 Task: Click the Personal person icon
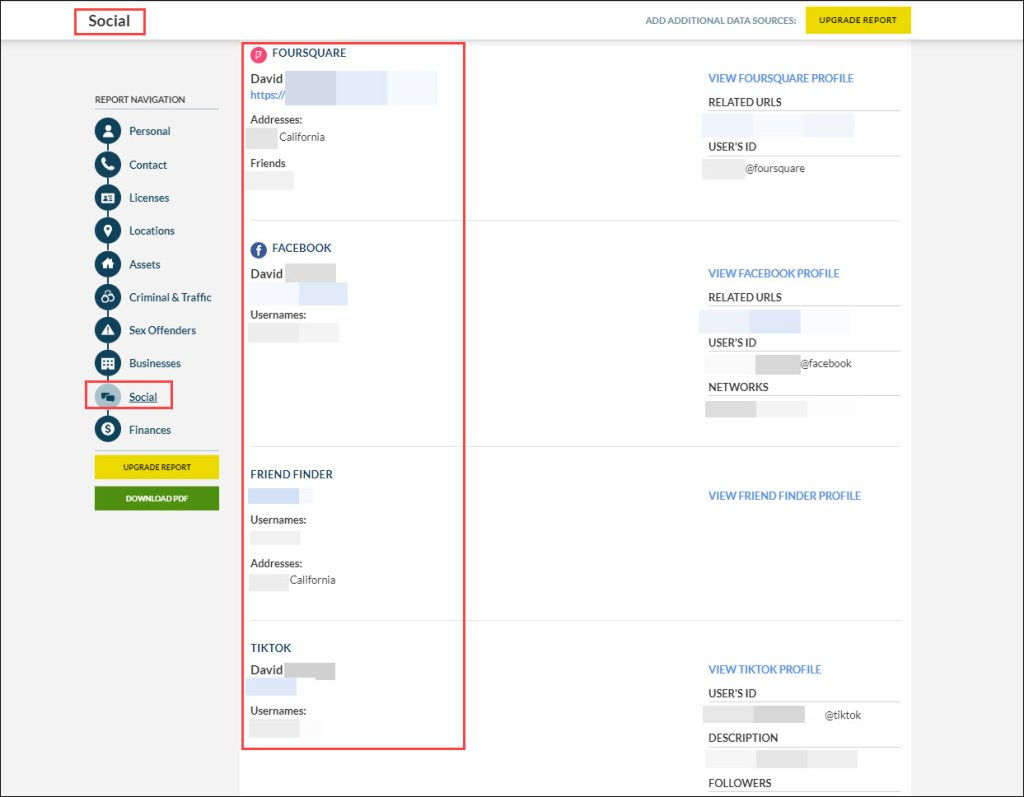click(x=108, y=131)
